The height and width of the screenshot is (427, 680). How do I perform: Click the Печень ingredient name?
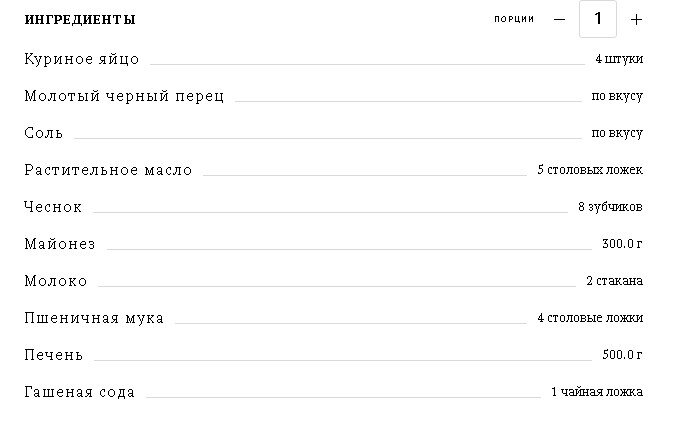coord(54,355)
